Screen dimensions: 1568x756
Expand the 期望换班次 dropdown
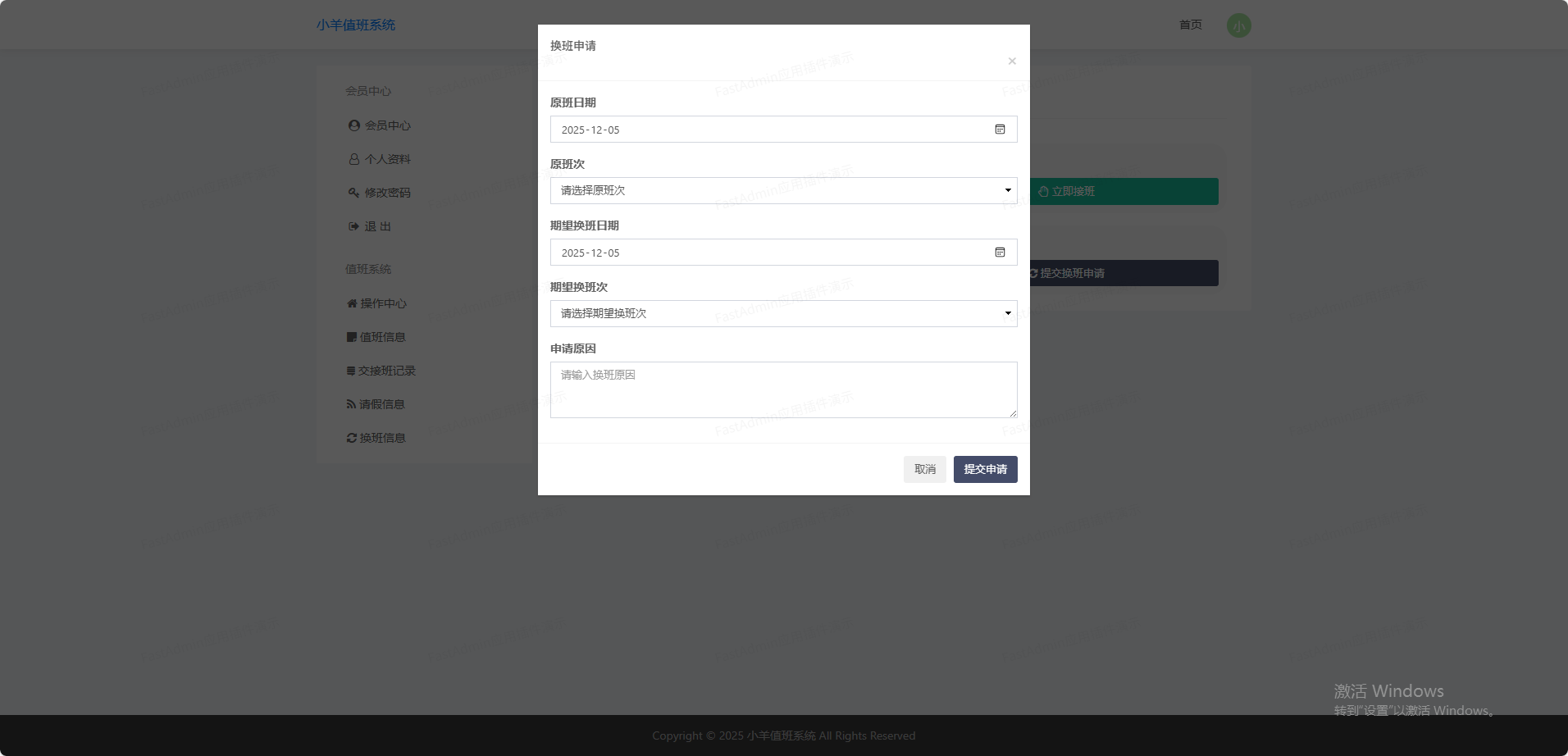coord(783,313)
